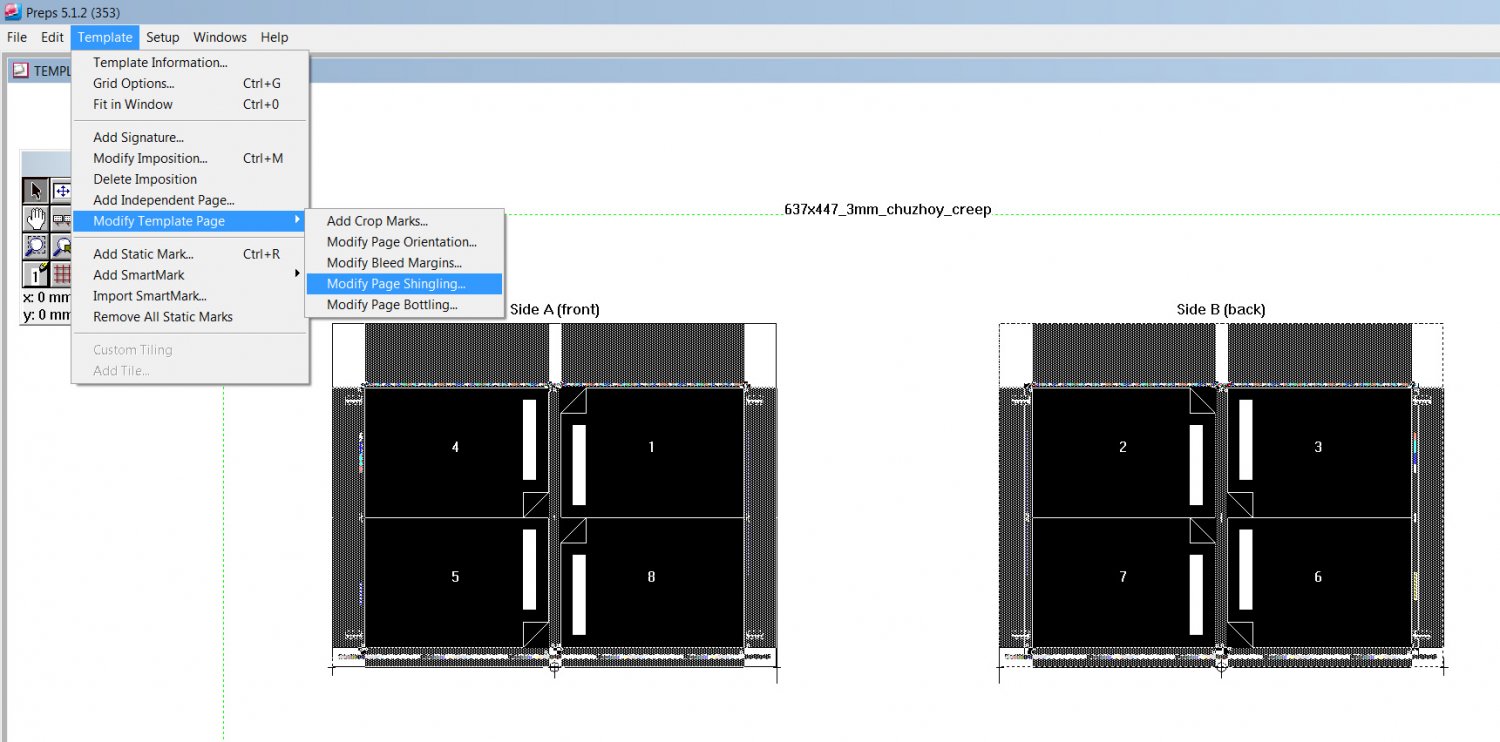Open the File menu

pyautogui.click(x=17, y=37)
